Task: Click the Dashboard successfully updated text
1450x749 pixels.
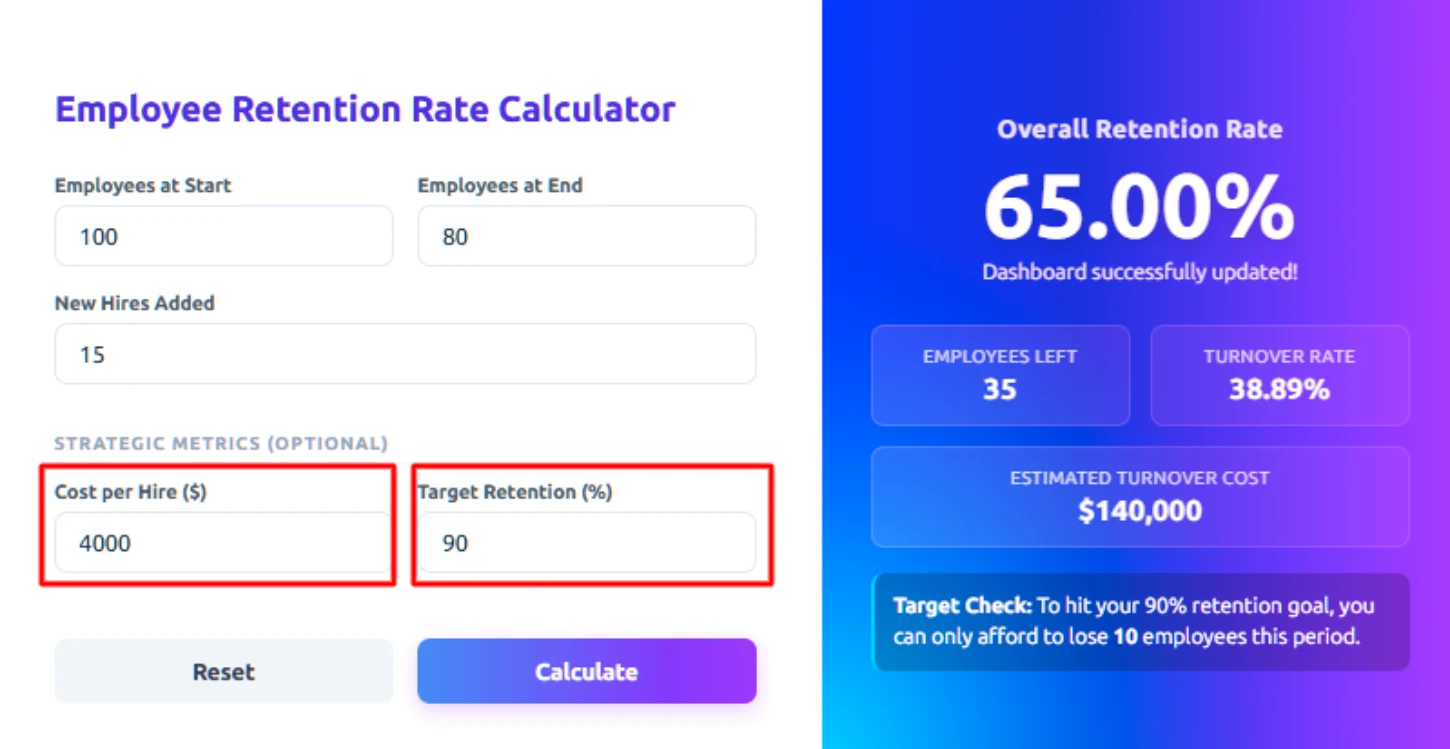Action: tap(1139, 271)
